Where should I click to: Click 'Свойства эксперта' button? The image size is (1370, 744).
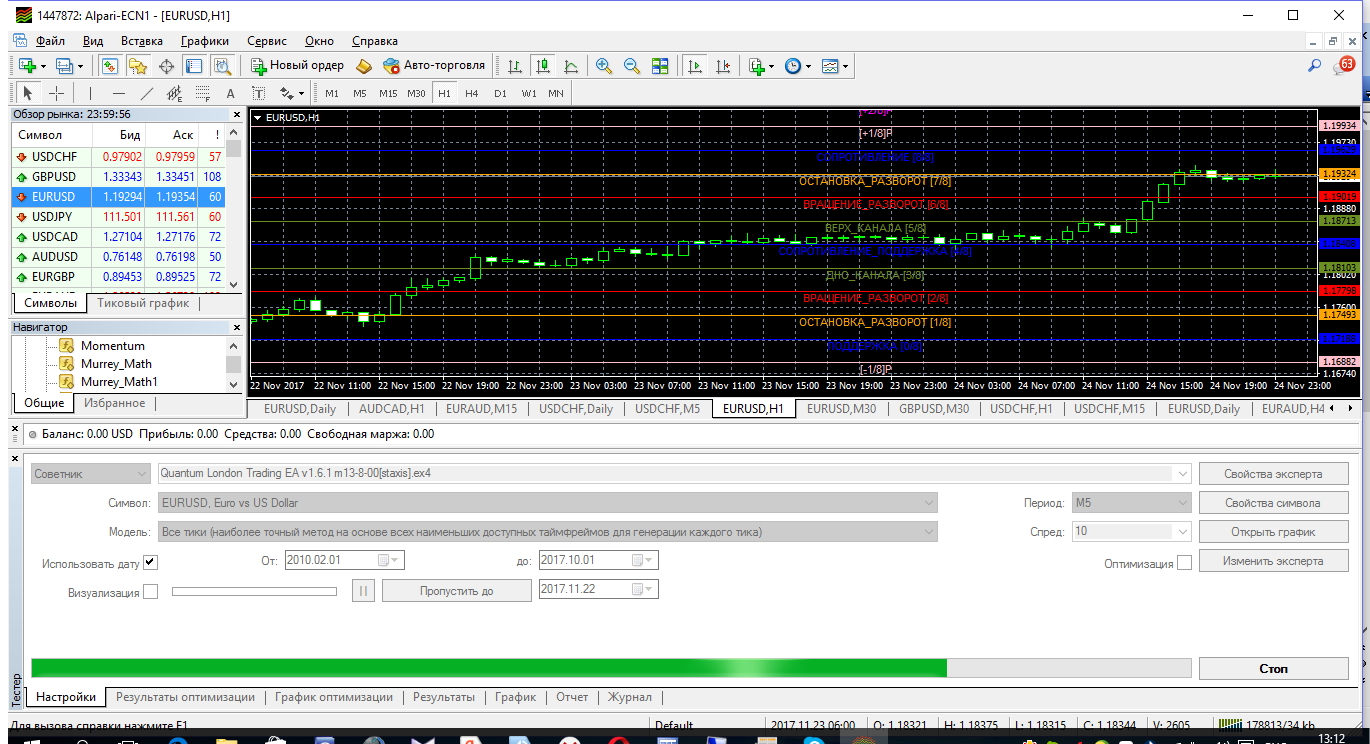[1273, 473]
